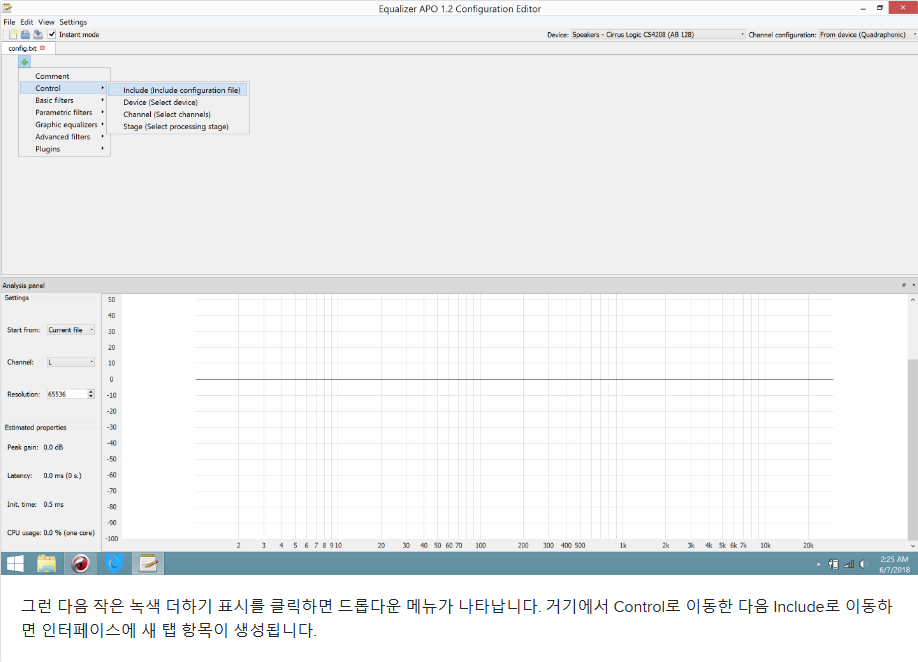
Task: Open the Channel configuration dropdown
Action: coord(868,35)
